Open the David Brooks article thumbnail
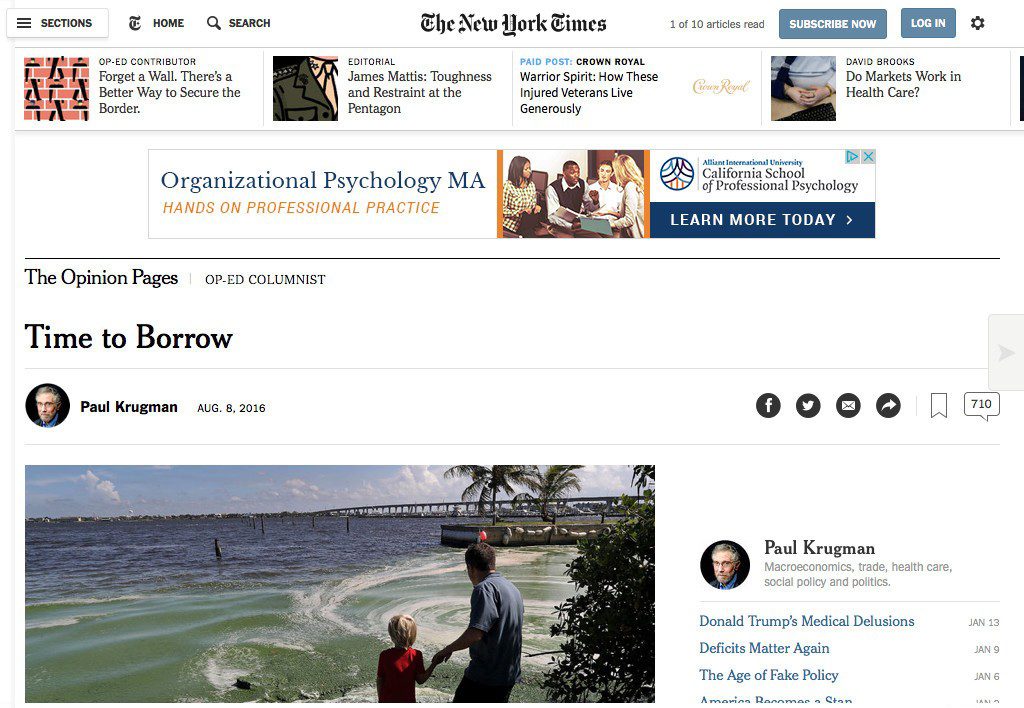 point(803,89)
